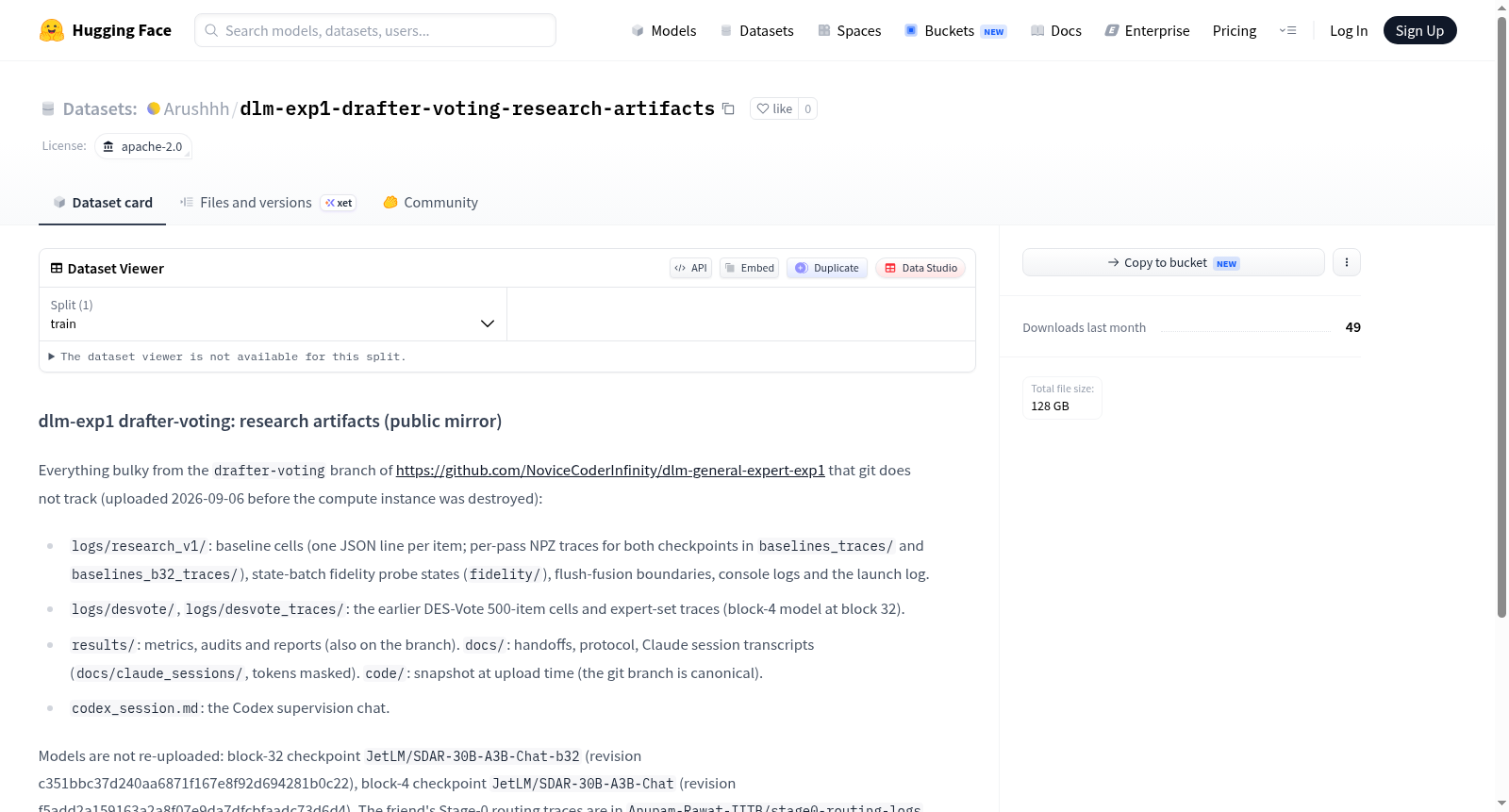Open Data Studio
This screenshot has width=1509, height=812.
920,268
